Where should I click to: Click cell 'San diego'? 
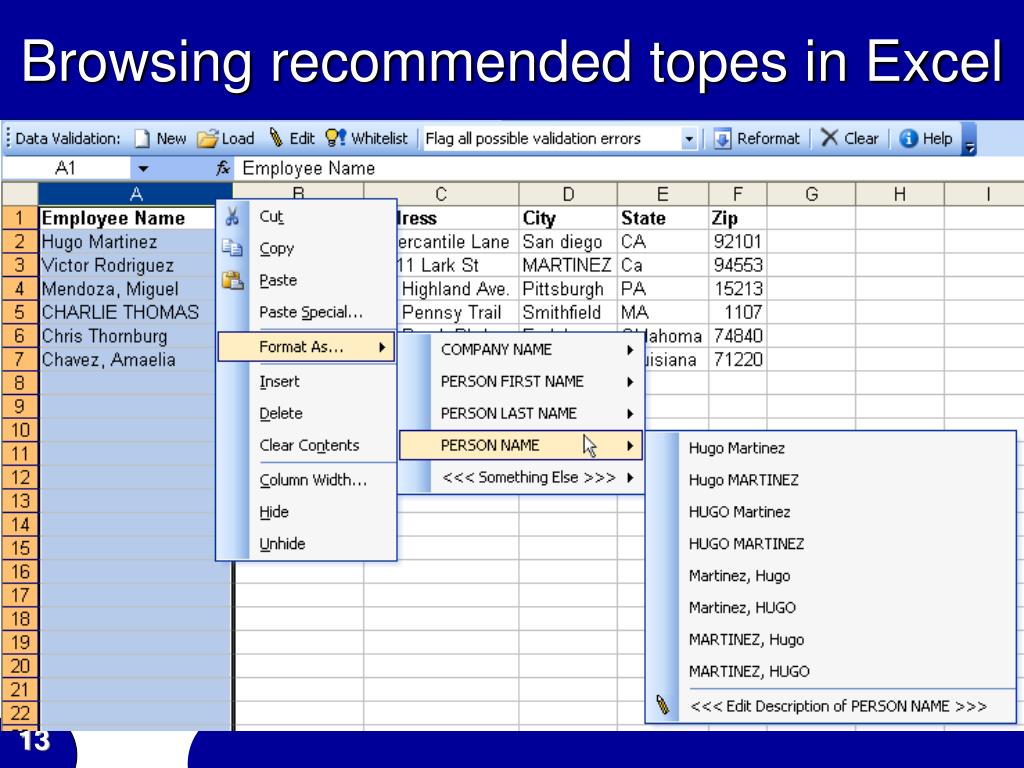tap(568, 242)
